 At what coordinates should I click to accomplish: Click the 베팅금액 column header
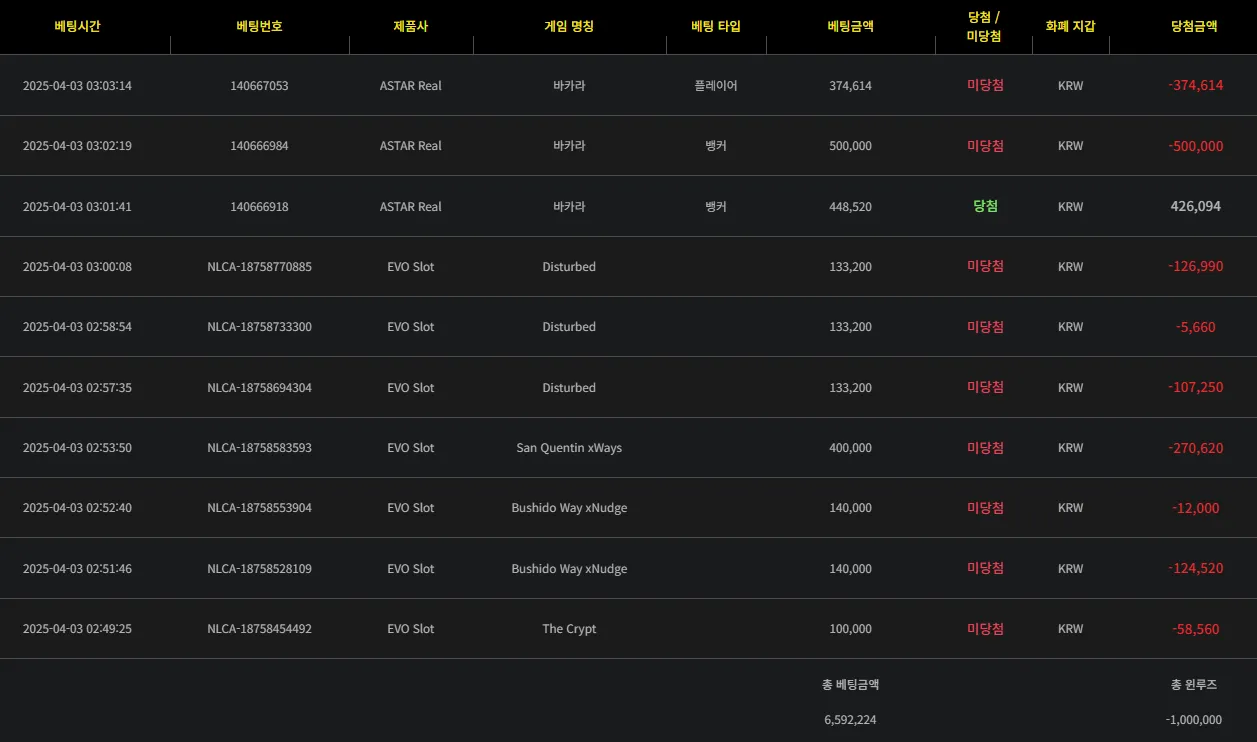(x=851, y=27)
